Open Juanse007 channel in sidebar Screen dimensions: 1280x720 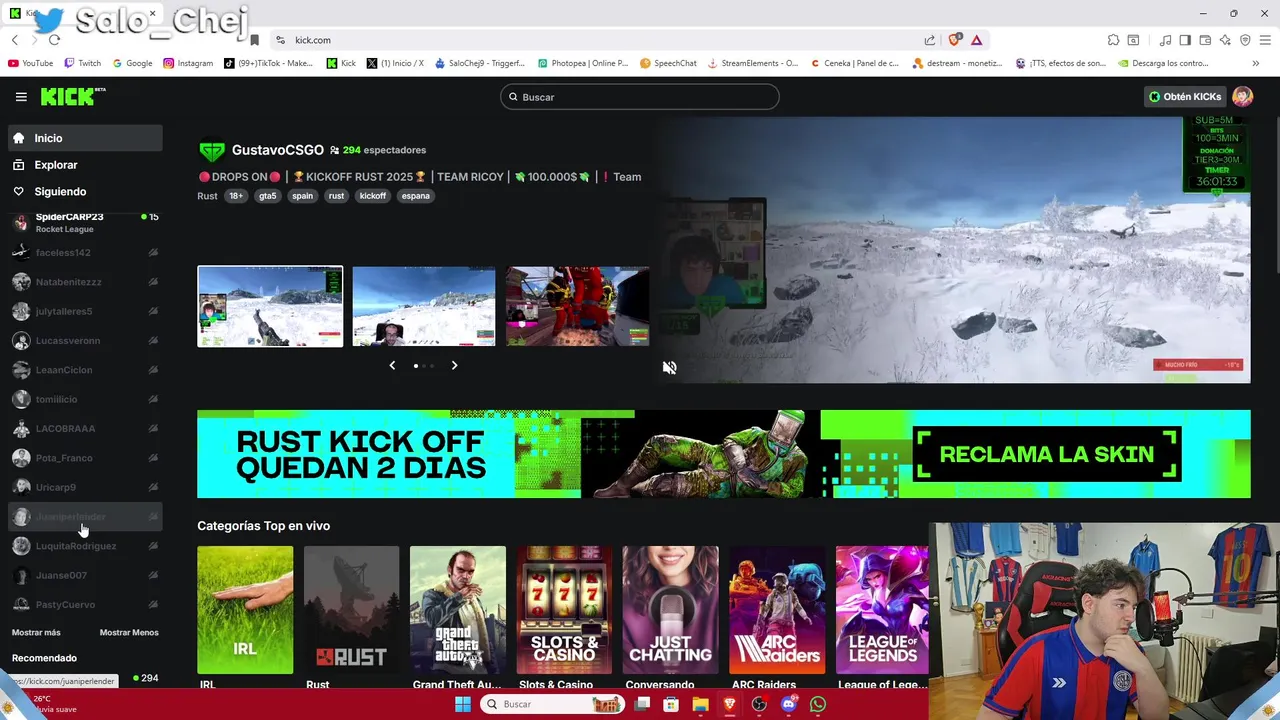[x=85, y=575]
